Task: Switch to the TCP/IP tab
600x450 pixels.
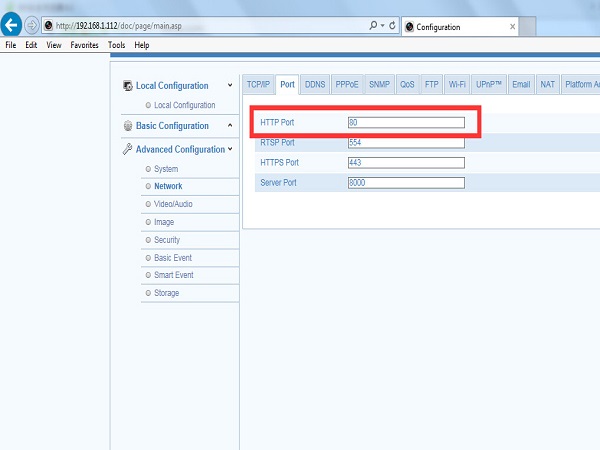Action: (258, 85)
